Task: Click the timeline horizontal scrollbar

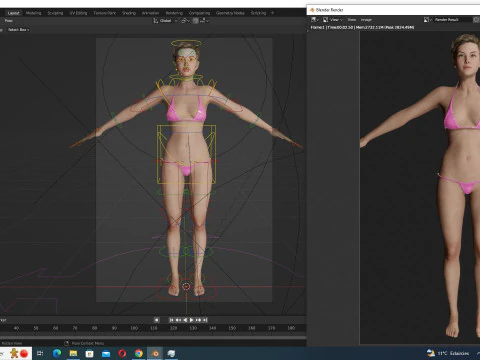Action: point(153,337)
